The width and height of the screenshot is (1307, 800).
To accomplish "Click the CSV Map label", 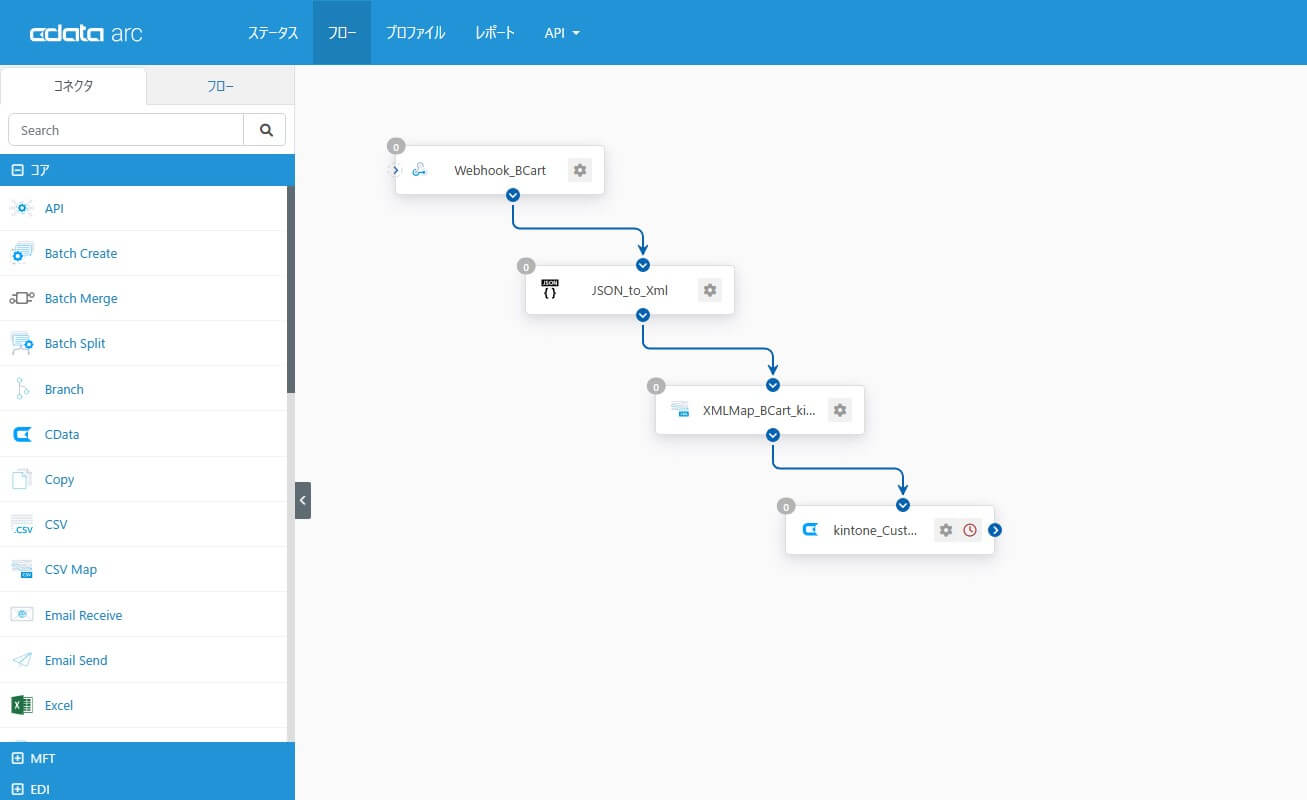I will pos(71,569).
